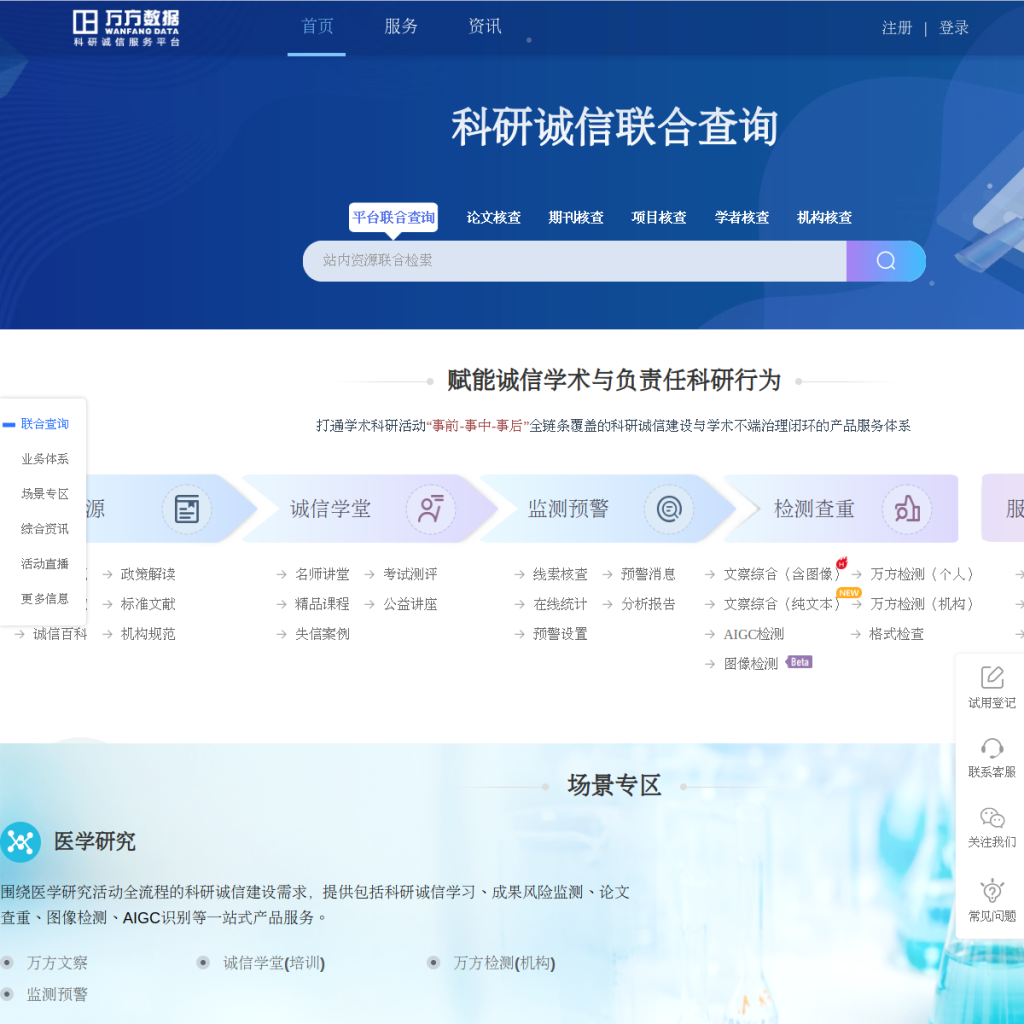
Task: Select the 论文核查 search tab
Action: (x=493, y=217)
